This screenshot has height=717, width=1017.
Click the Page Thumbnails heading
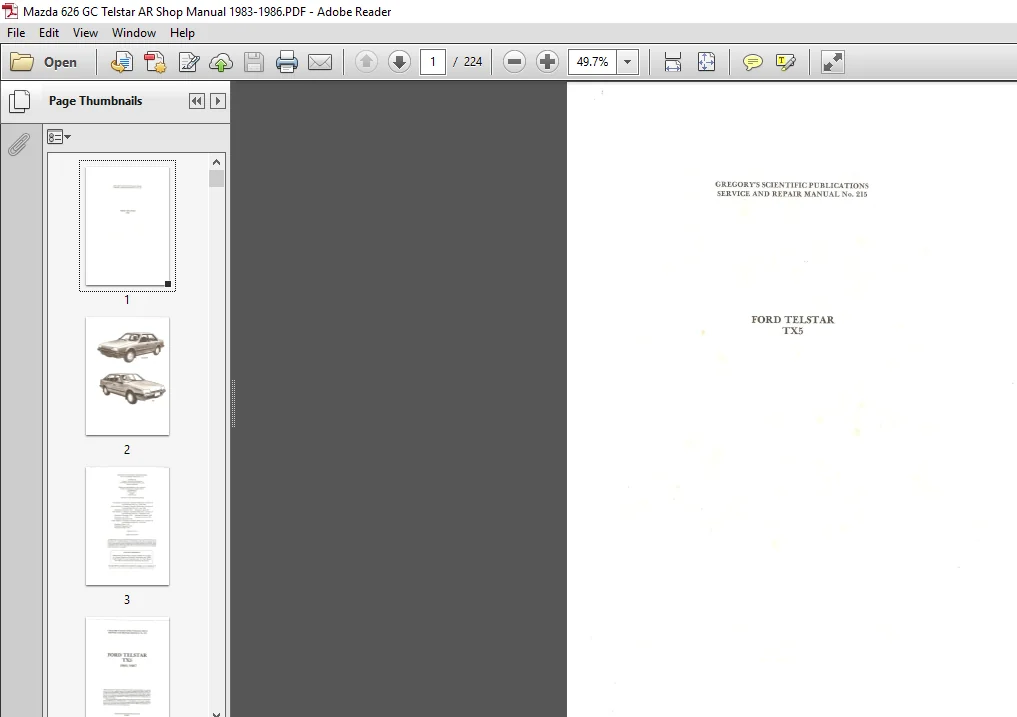click(x=95, y=101)
